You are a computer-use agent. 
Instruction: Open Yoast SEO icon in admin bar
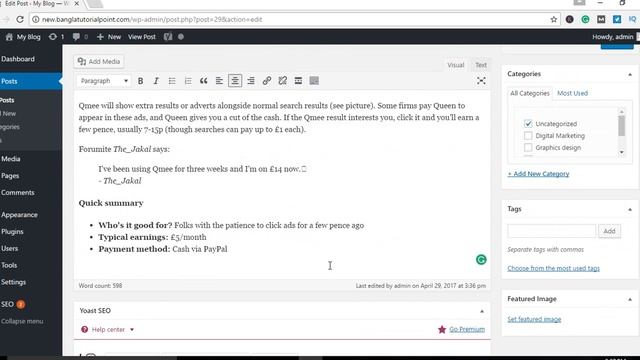(168, 37)
